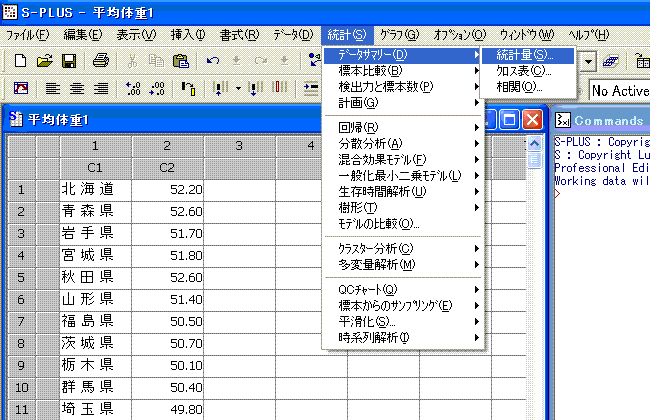Expand the 生存時間解析(U) submenu
650x420 pixels.
(x=403, y=191)
